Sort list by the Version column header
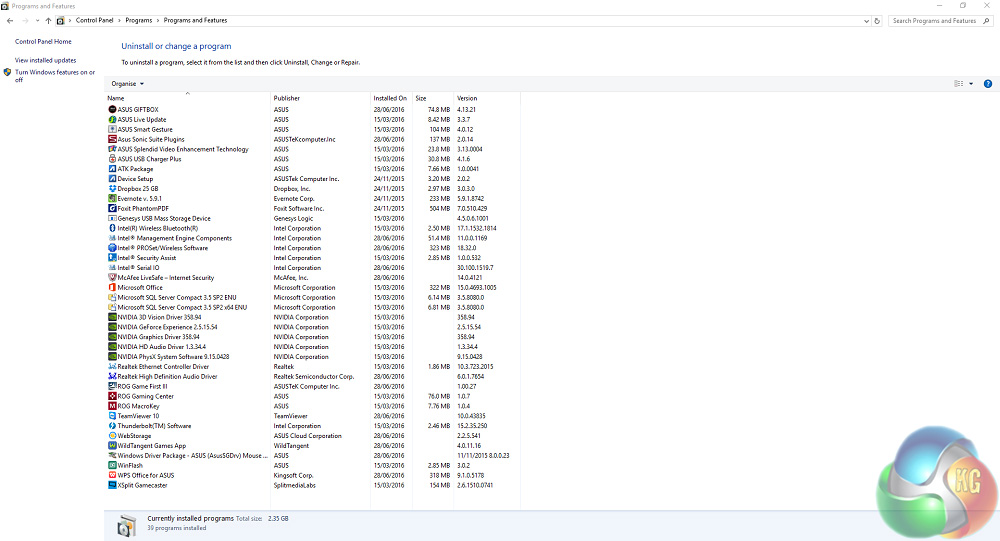1000x541 pixels. click(487, 98)
